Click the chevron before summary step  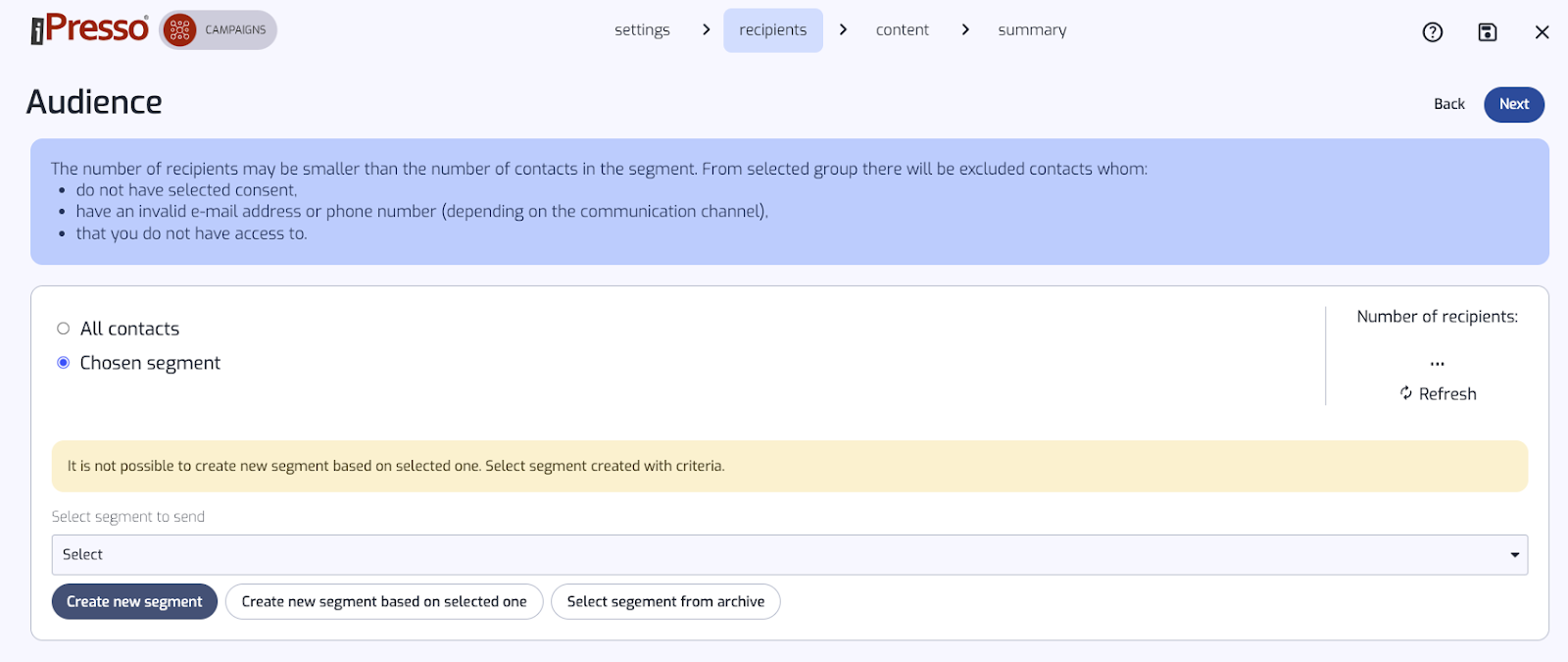965,29
